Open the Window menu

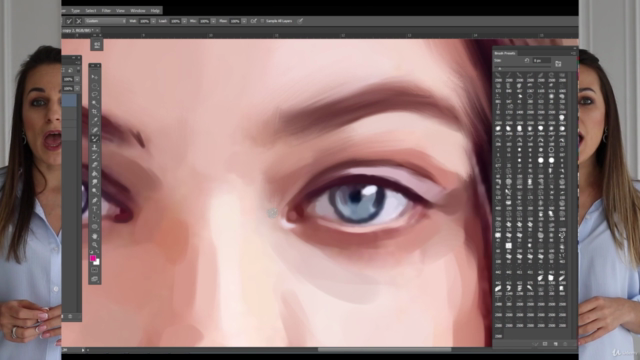point(138,11)
